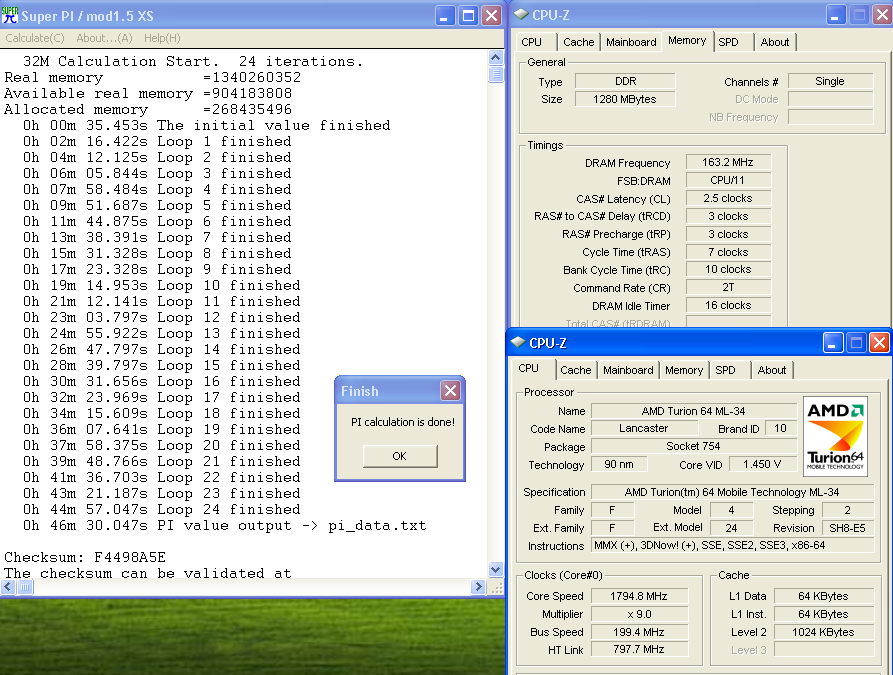Switch to Cache tab in upper CPU-Z window
The height and width of the screenshot is (675, 893).
[x=579, y=42]
